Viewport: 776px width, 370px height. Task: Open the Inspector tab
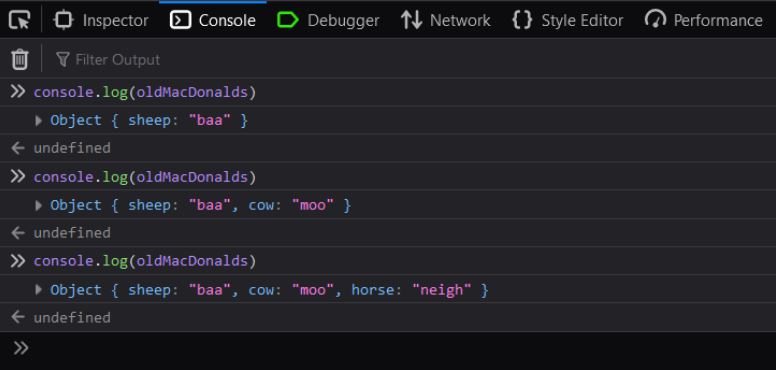click(101, 20)
